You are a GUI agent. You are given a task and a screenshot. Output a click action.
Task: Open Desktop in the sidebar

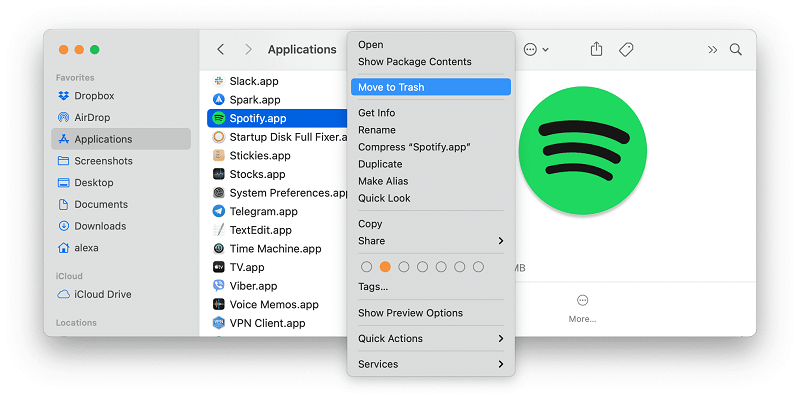click(x=121, y=182)
